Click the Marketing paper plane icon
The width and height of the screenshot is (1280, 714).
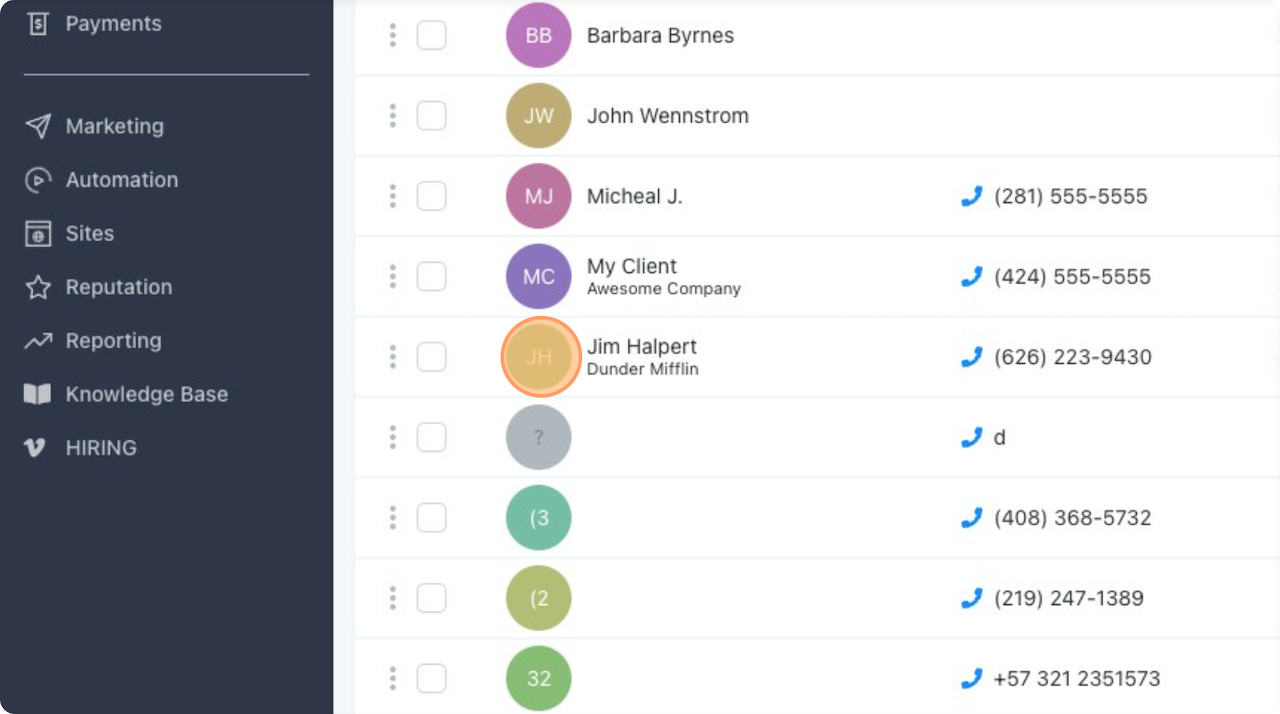click(38, 126)
